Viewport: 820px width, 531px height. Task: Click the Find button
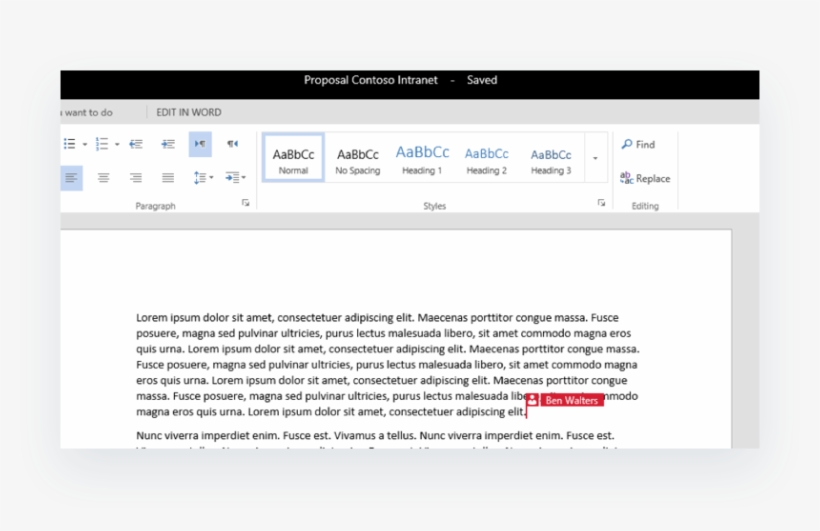coord(638,144)
